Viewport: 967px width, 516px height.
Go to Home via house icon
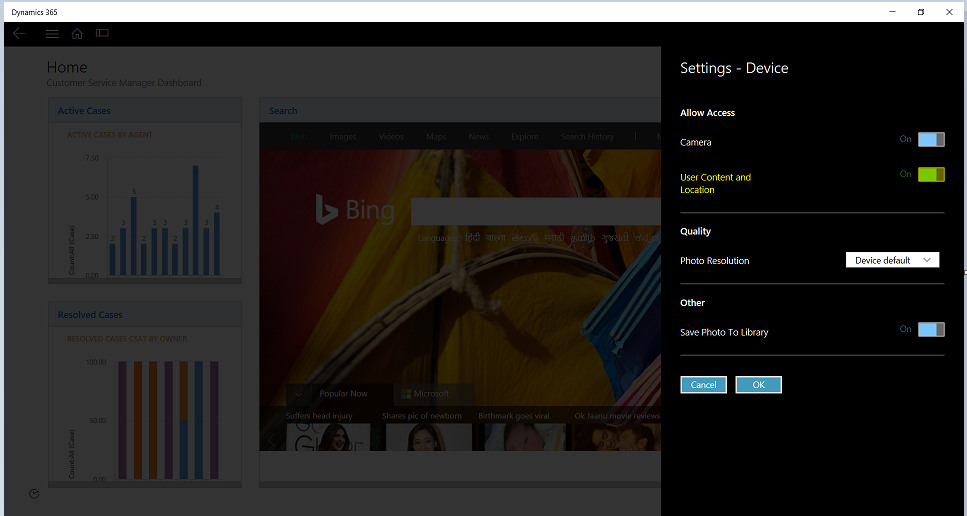(x=77, y=33)
